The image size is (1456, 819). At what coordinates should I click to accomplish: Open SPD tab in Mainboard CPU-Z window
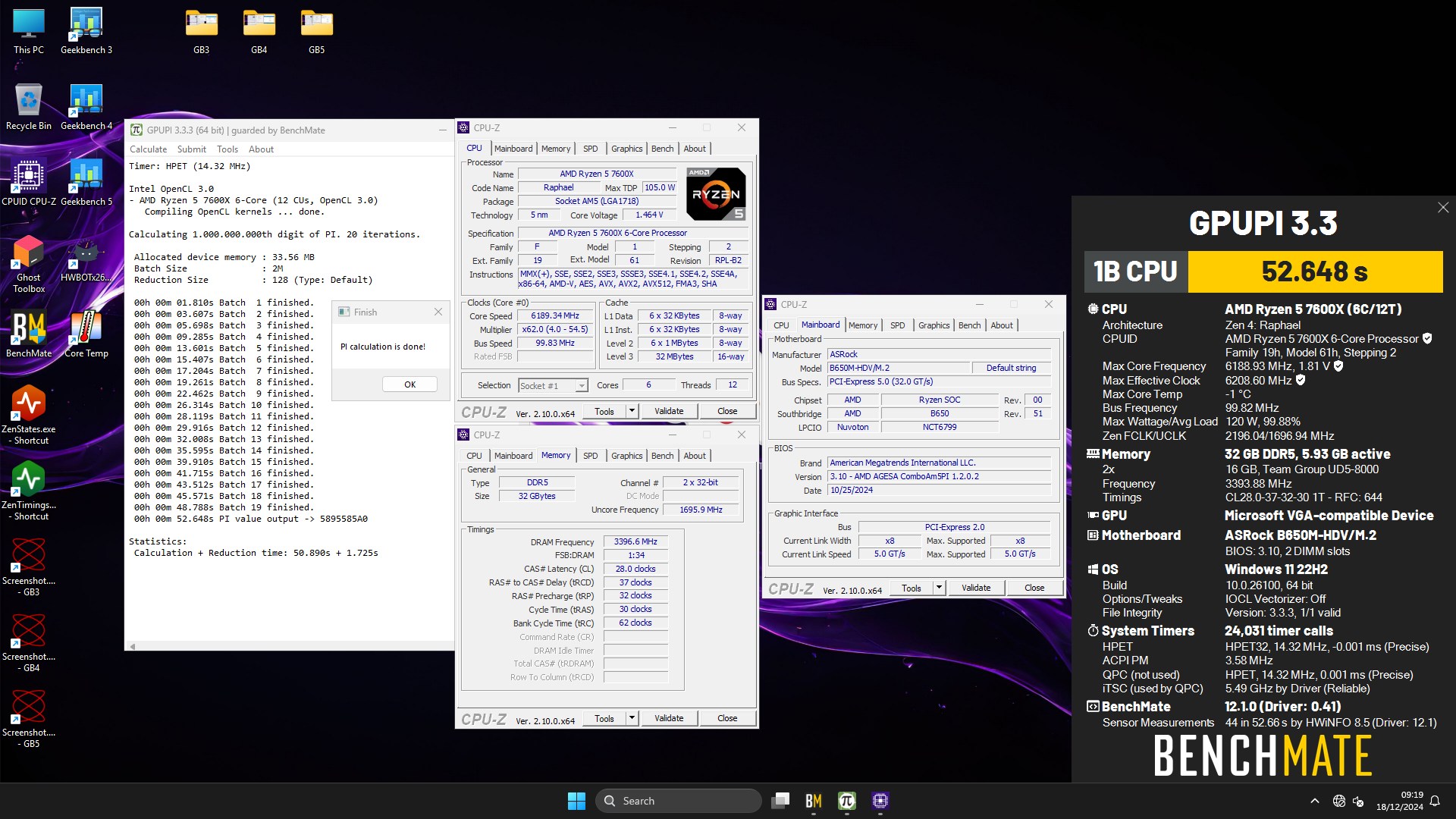898,325
